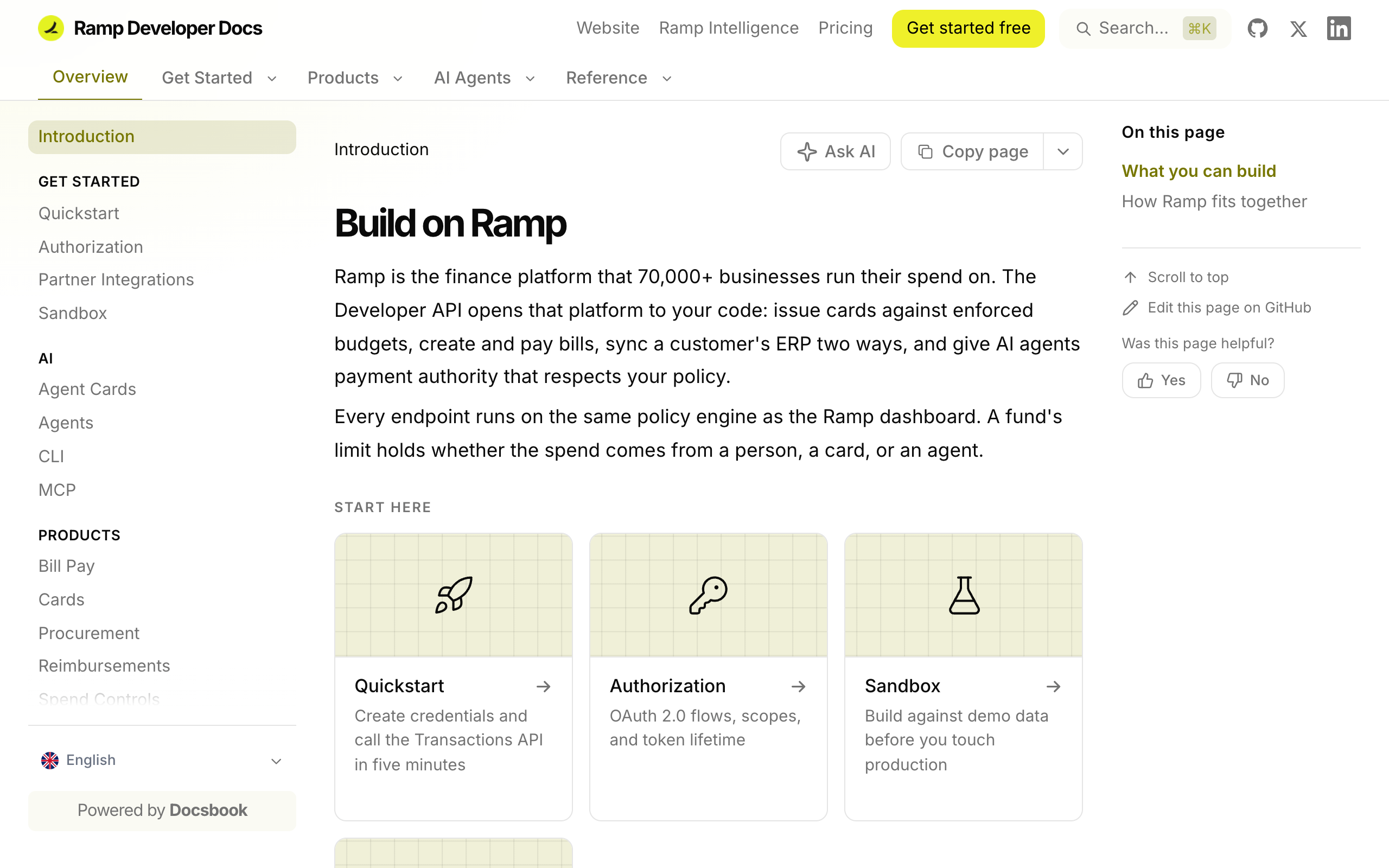Screen dimensions: 1389x868
Task: Focus the Search input field
Action: [x=1145, y=29]
